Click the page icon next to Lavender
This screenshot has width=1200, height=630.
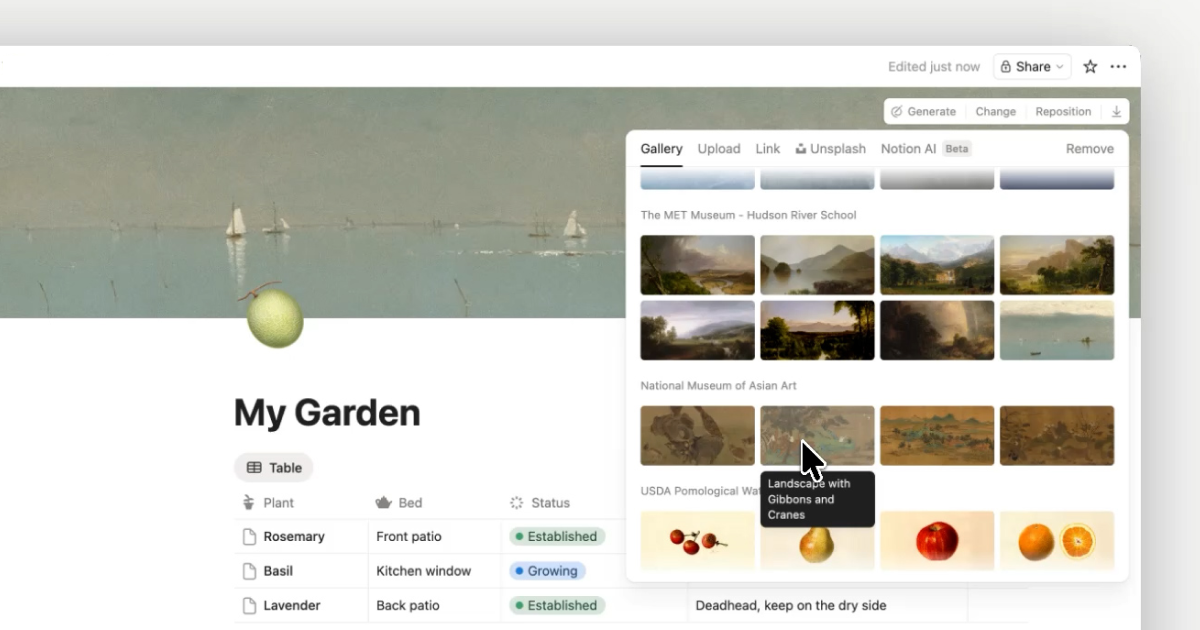[x=250, y=605]
